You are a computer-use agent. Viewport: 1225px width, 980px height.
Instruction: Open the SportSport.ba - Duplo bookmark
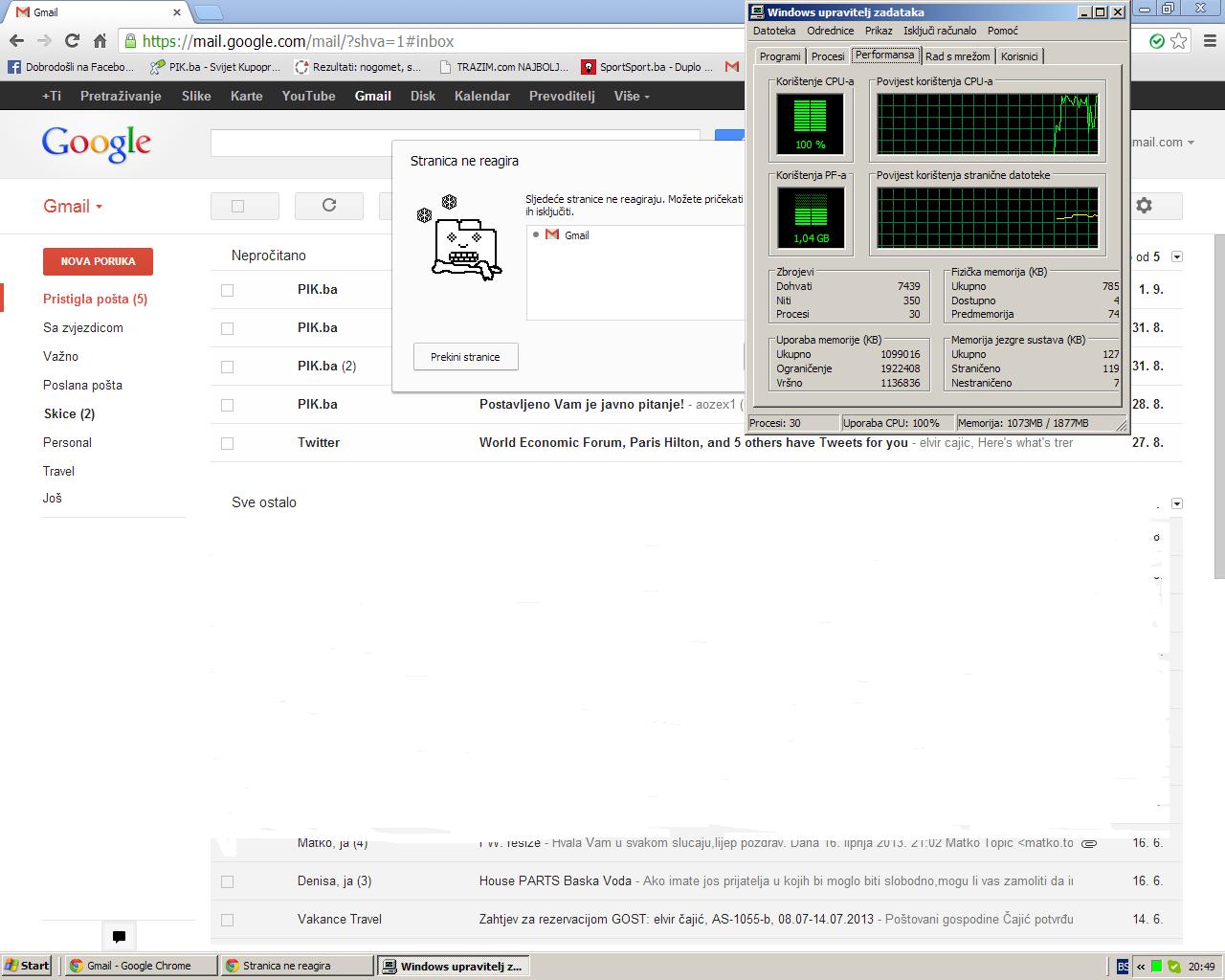(x=648, y=67)
